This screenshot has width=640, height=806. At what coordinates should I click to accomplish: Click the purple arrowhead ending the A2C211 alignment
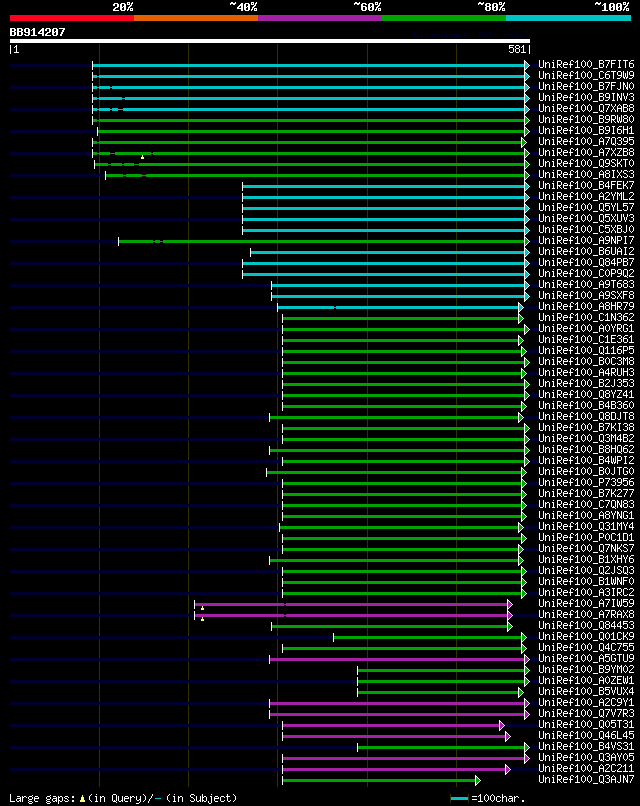pyautogui.click(x=508, y=770)
